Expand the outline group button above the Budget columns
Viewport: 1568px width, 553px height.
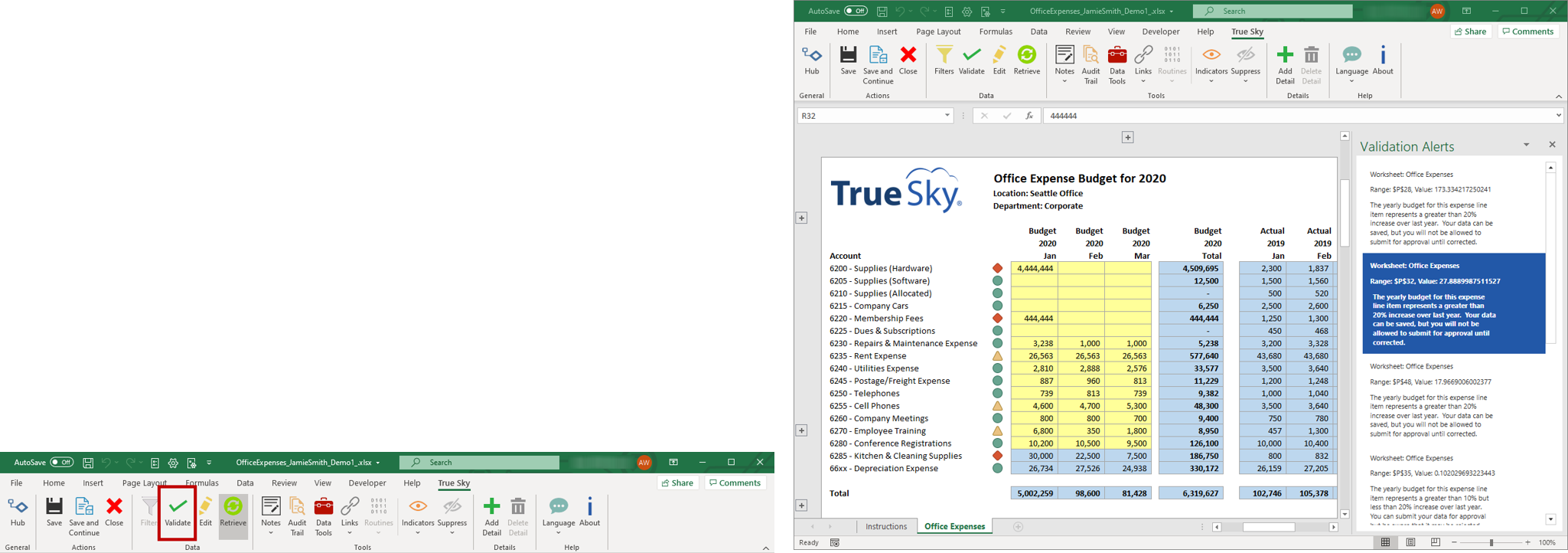pos(1127,137)
